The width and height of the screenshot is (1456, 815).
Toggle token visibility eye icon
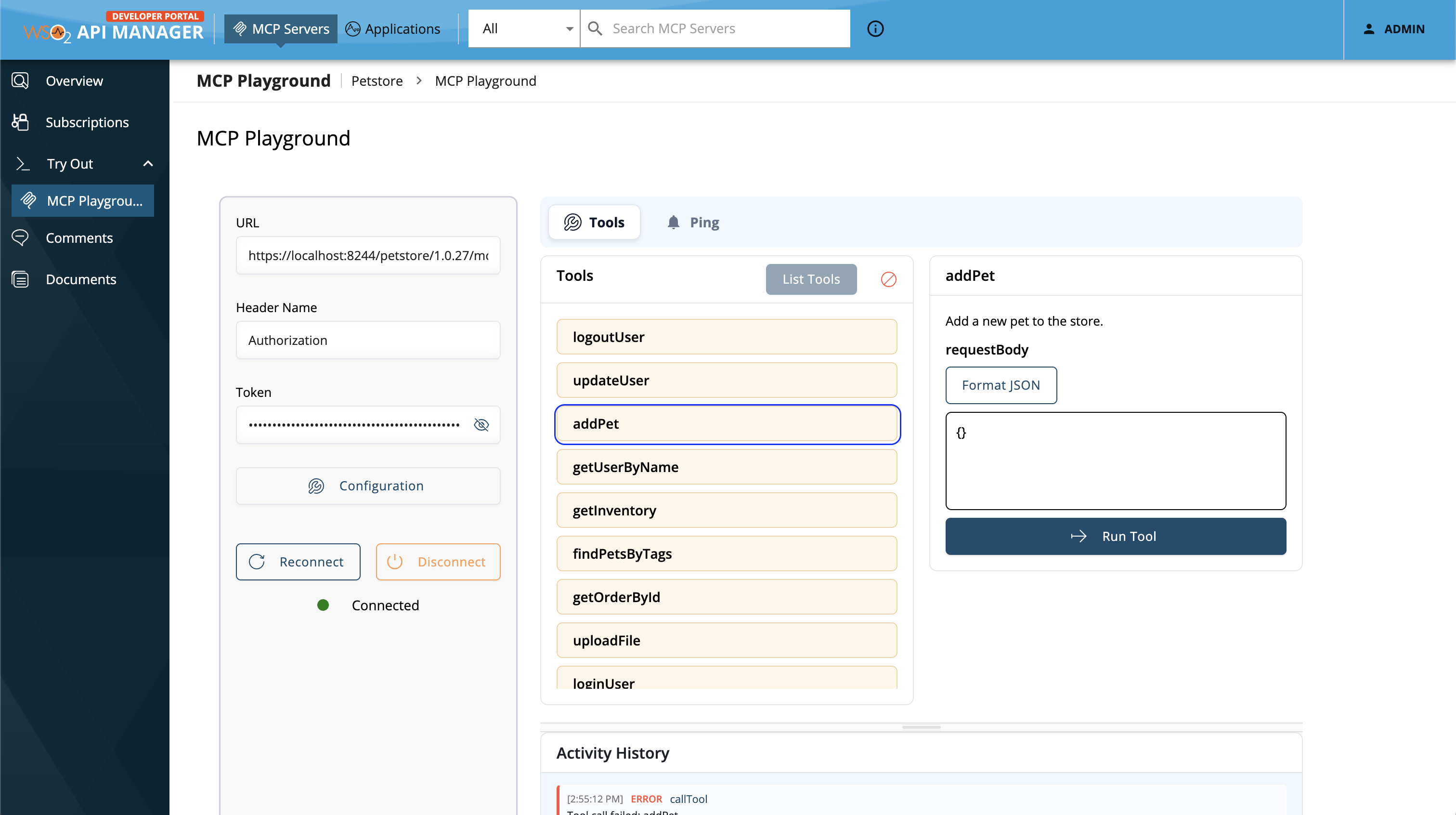pyautogui.click(x=481, y=425)
